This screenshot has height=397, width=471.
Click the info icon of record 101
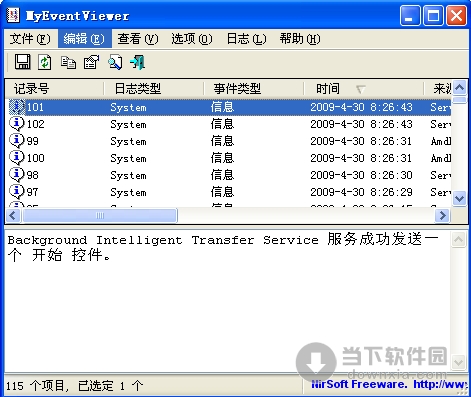click(17, 107)
